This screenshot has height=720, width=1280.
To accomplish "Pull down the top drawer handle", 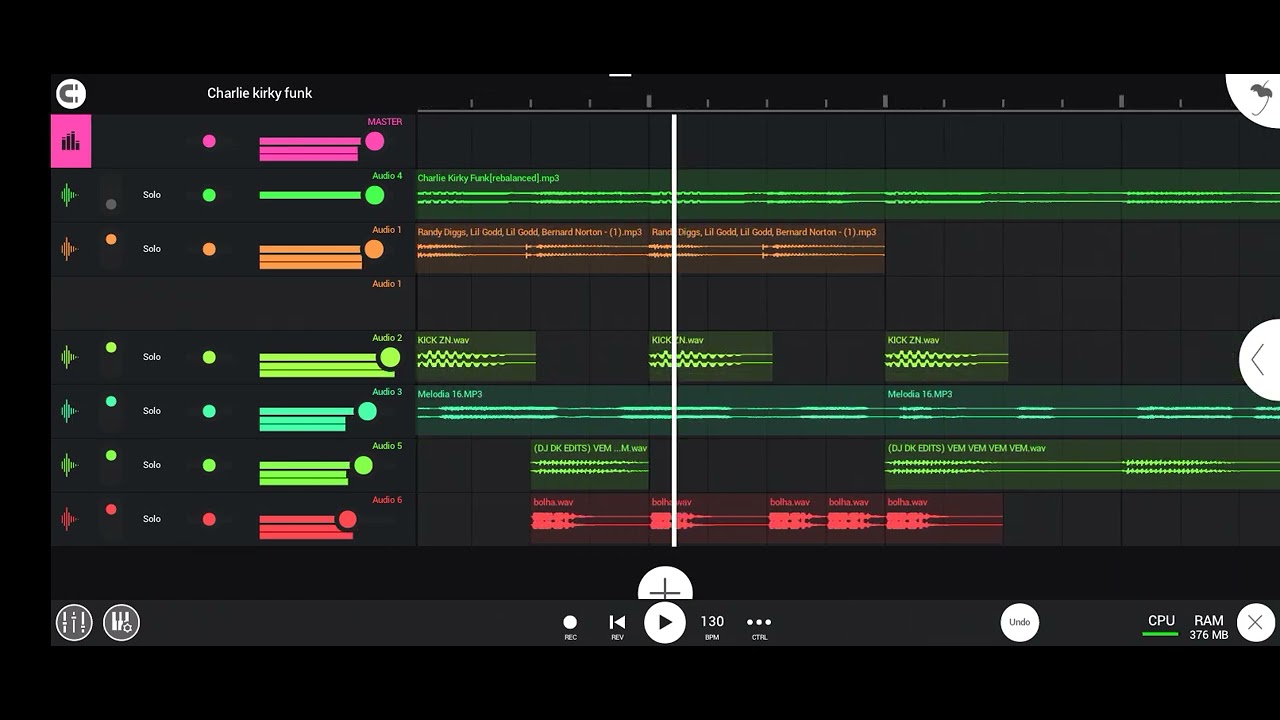I will coord(620,75).
